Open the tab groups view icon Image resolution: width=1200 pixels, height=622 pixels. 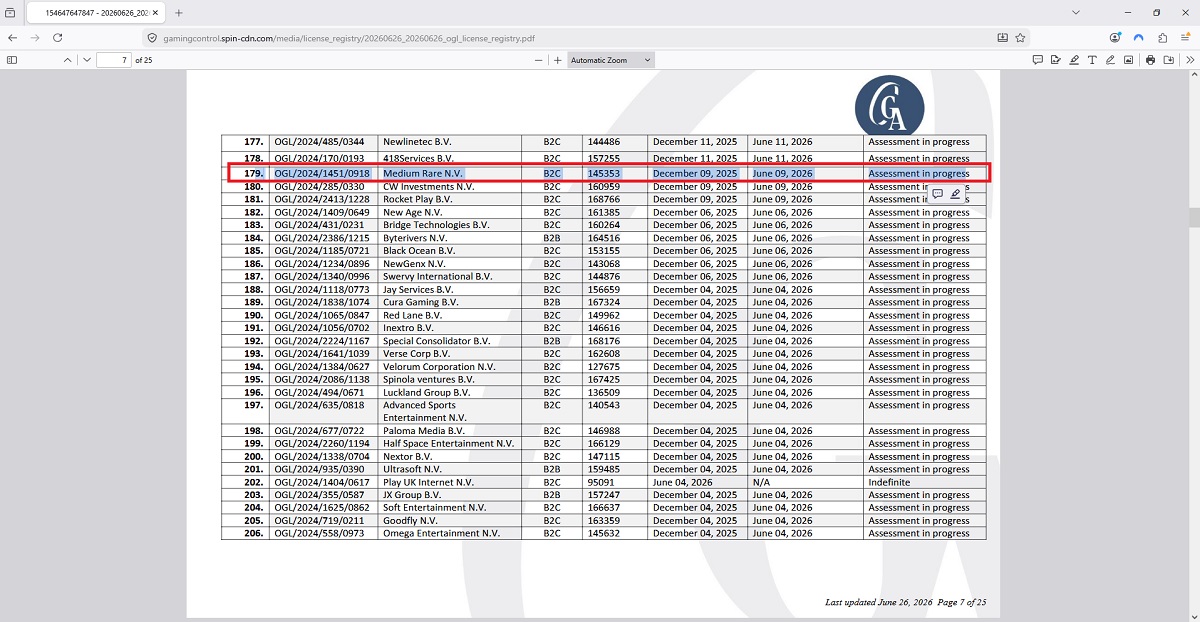(x=12, y=13)
